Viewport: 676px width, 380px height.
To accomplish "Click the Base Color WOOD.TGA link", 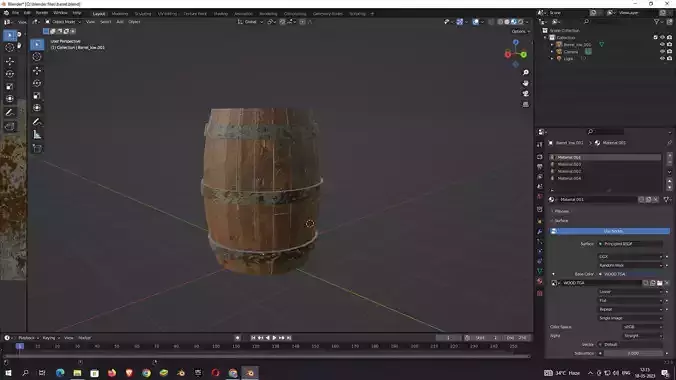I will coord(630,274).
